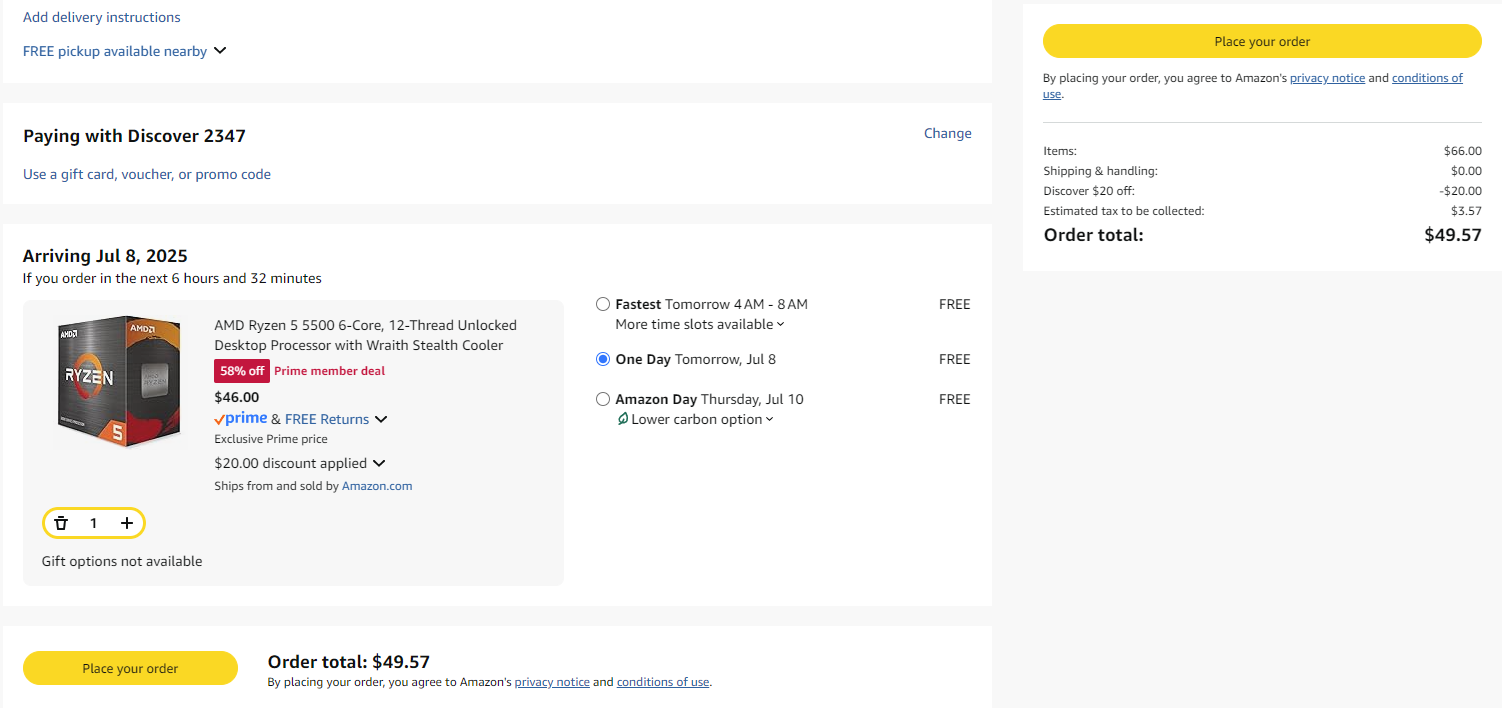Select the Fastest delivery radio option
The height and width of the screenshot is (708, 1502).
[602, 304]
